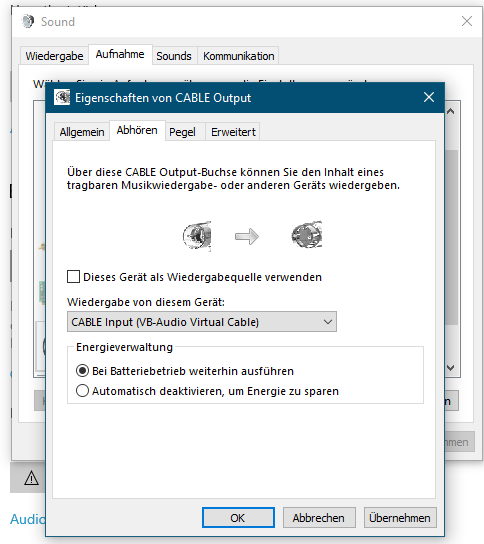
Task: Open Kommunikation tab in Sound window
Action: click(x=239, y=56)
